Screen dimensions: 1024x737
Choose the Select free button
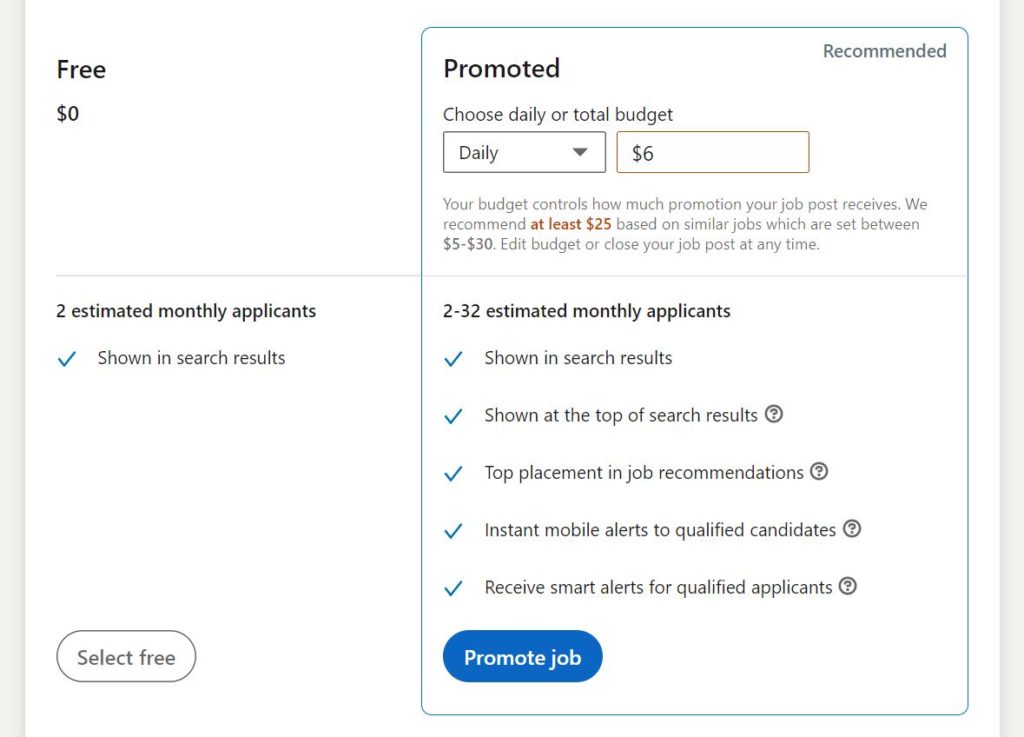(126, 656)
